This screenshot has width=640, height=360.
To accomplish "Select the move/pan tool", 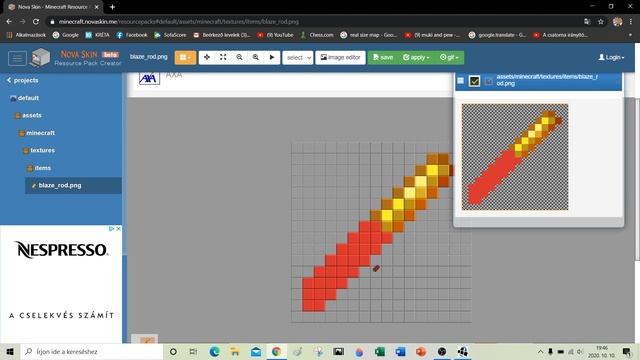I will (x=207, y=58).
